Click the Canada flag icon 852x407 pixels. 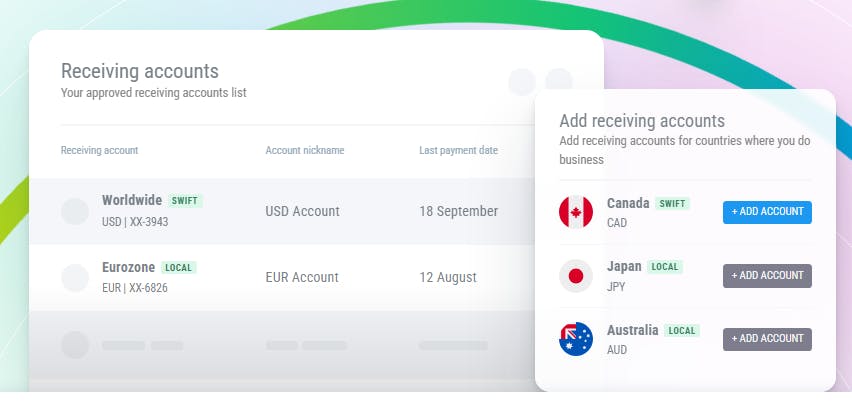(x=576, y=212)
